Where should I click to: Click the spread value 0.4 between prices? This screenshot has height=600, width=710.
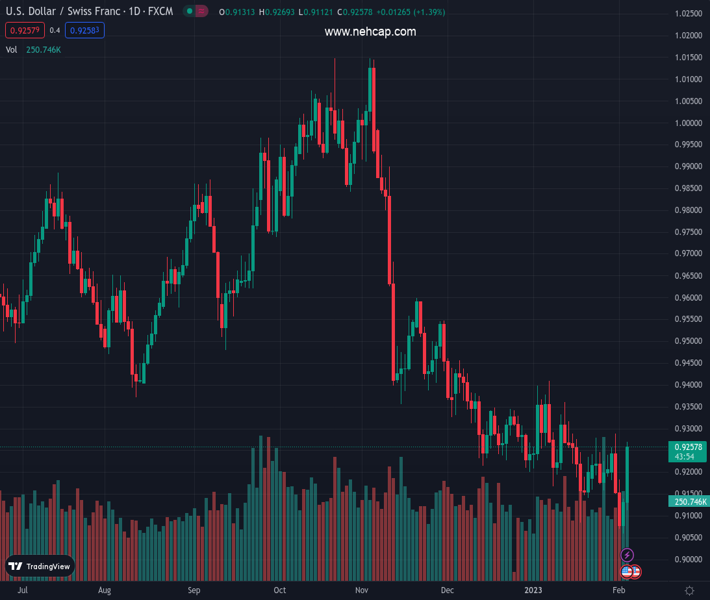(x=55, y=30)
